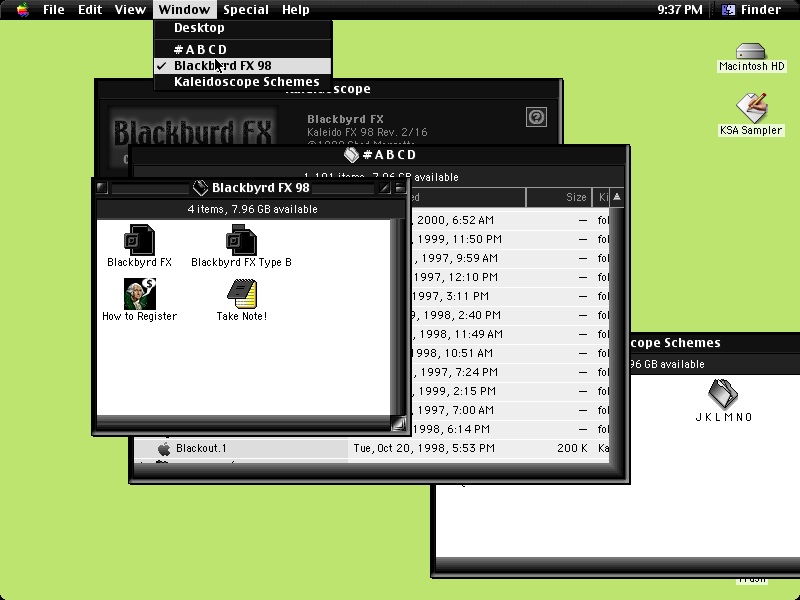Select the KSA Sampler desktop icon
The image size is (800, 600).
(752, 108)
